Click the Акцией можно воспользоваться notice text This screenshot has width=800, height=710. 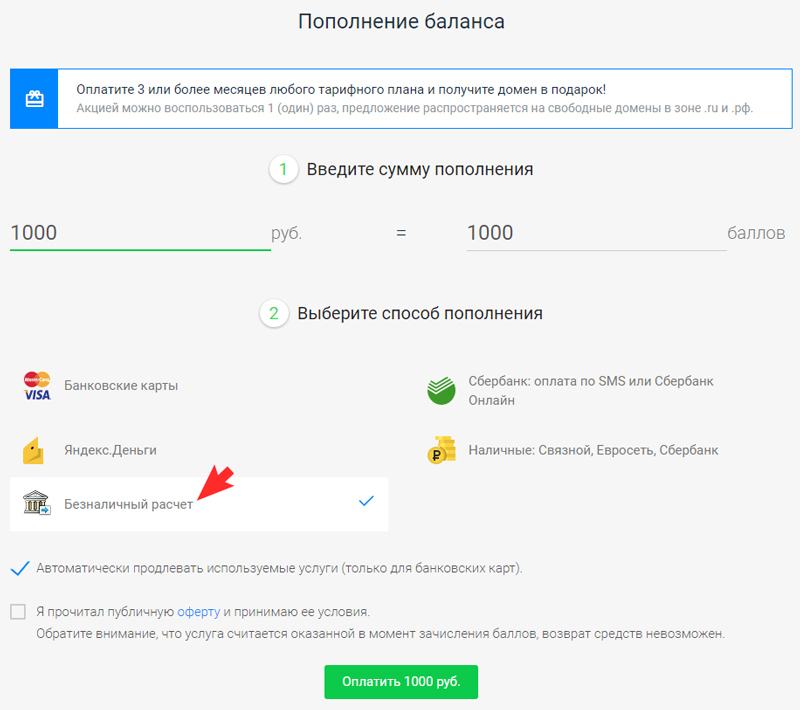[414, 108]
